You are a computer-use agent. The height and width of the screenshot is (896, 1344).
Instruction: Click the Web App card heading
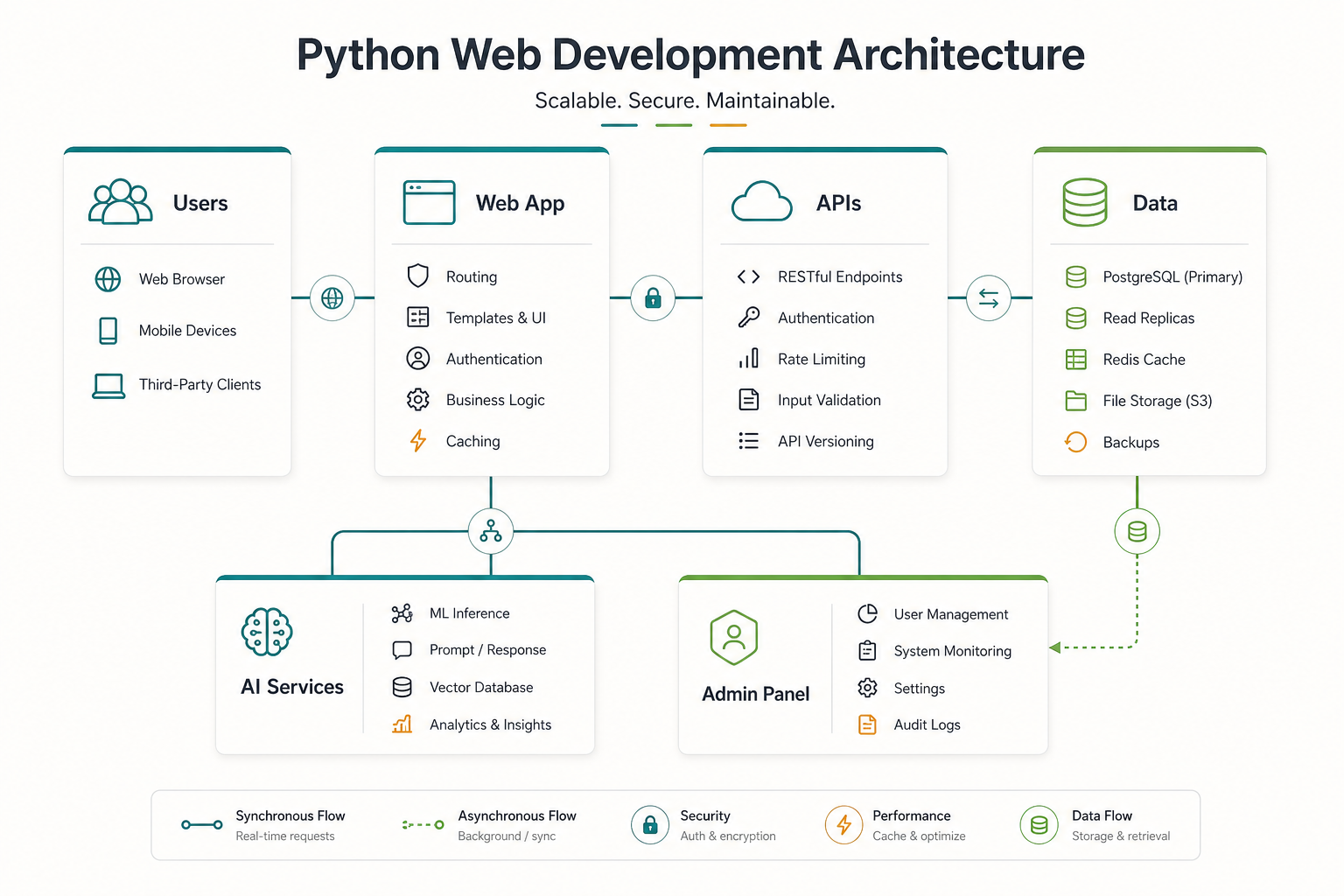tap(520, 204)
